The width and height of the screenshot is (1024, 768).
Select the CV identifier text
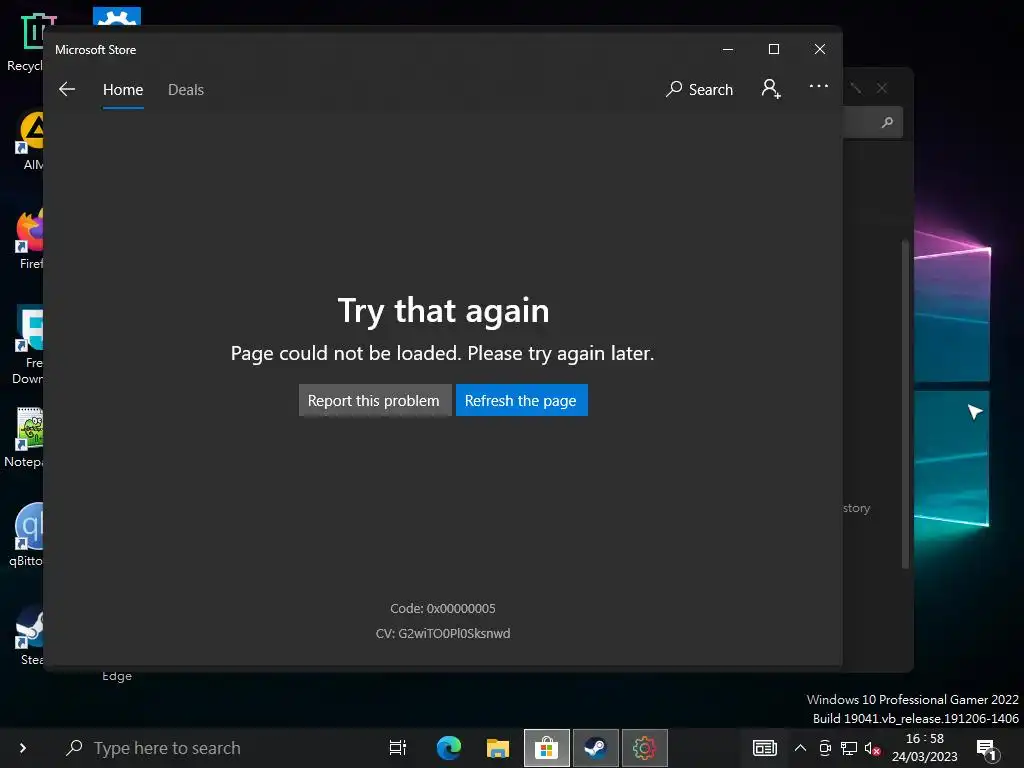click(443, 633)
